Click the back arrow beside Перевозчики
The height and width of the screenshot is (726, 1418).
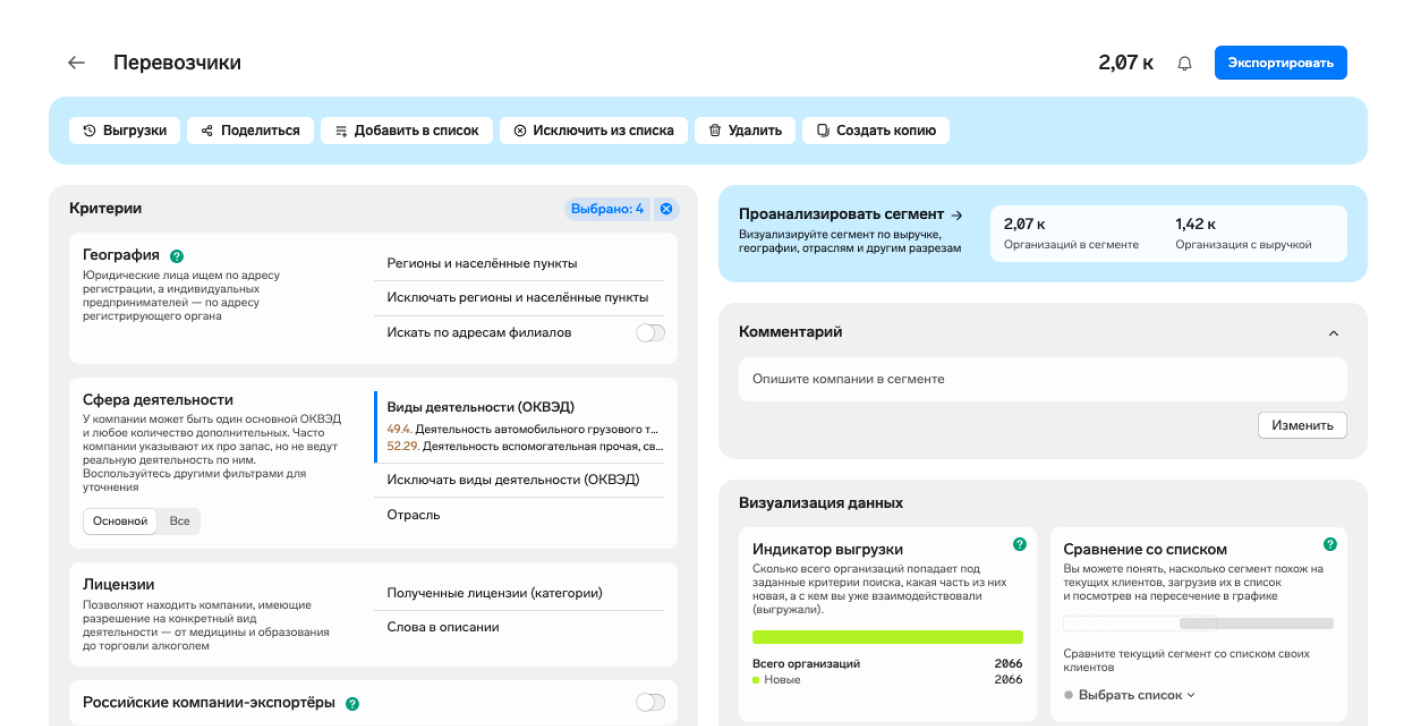pyautogui.click(x=75, y=62)
